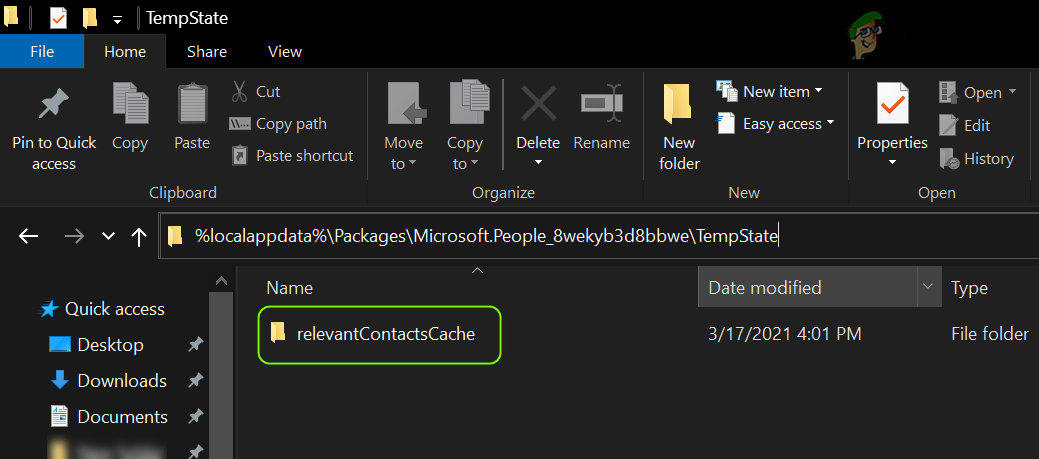Image resolution: width=1039 pixels, height=459 pixels.
Task: Switch to the Share ribbon tab
Action: pyautogui.click(x=207, y=52)
